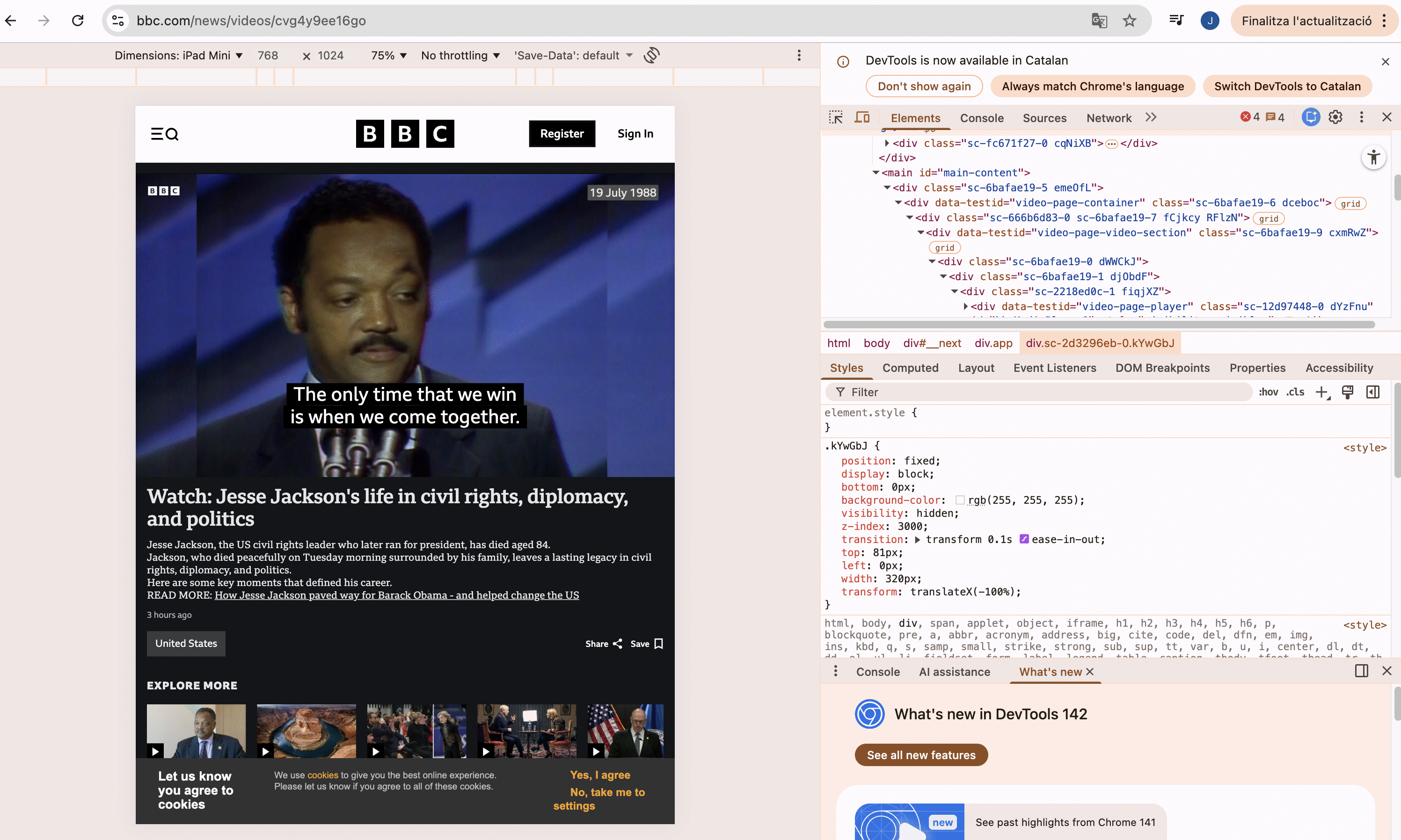Screen dimensions: 1401x840
Task: Open the No throttling dropdown
Action: click(460, 56)
